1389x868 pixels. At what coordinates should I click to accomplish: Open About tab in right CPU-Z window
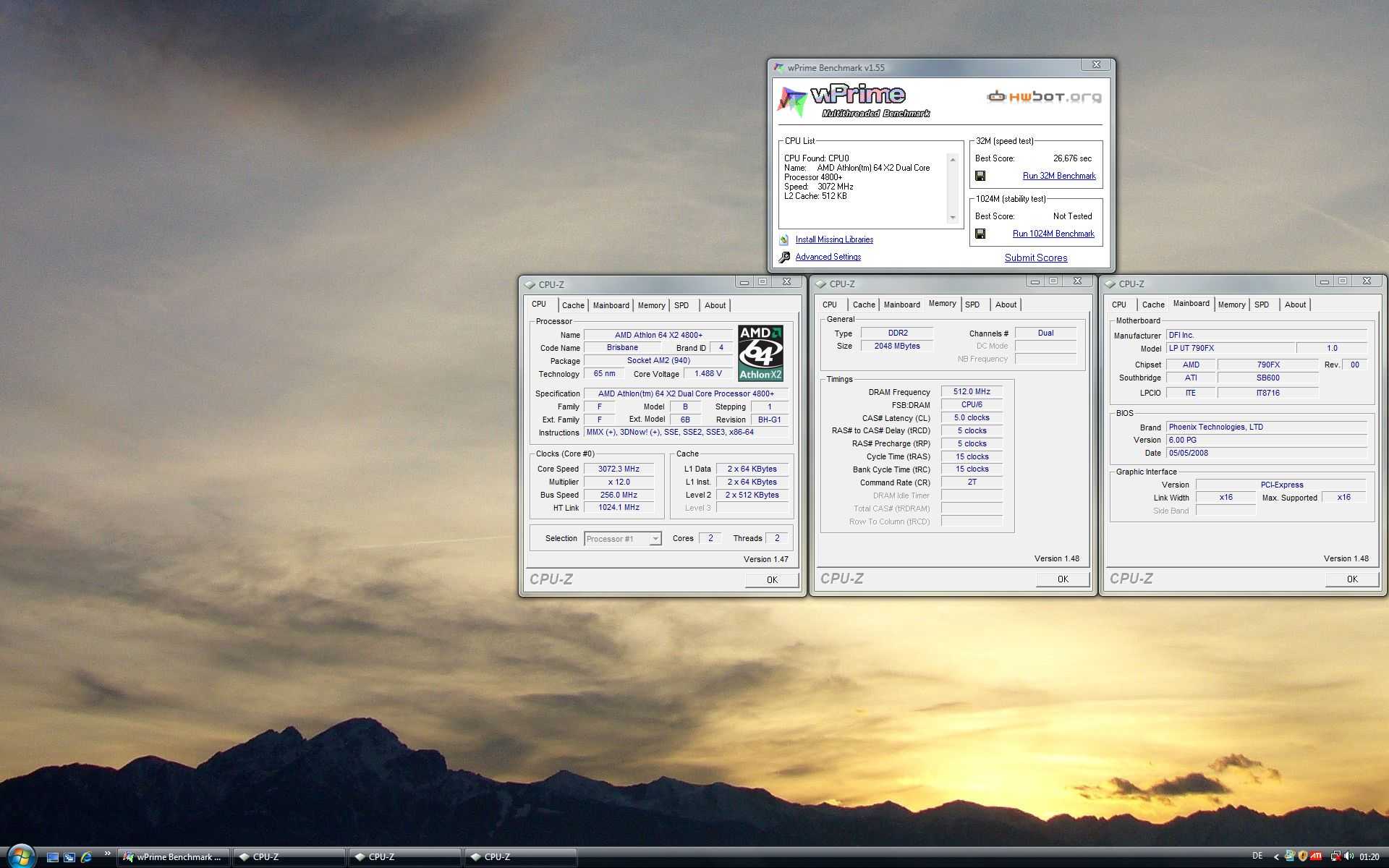point(1295,305)
